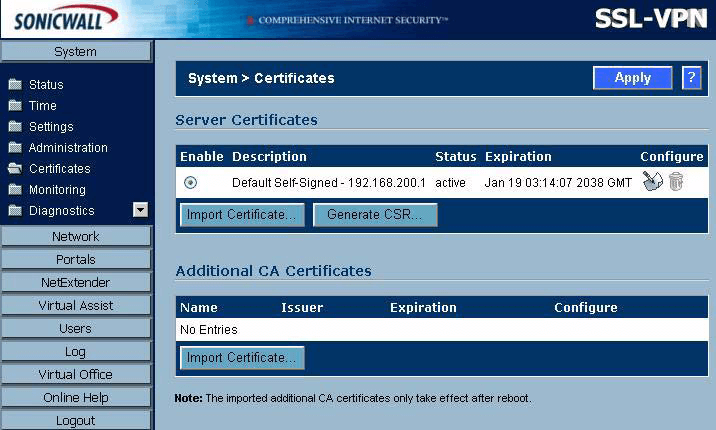
Task: Click the folder icon beside Time
Action: tap(15, 105)
